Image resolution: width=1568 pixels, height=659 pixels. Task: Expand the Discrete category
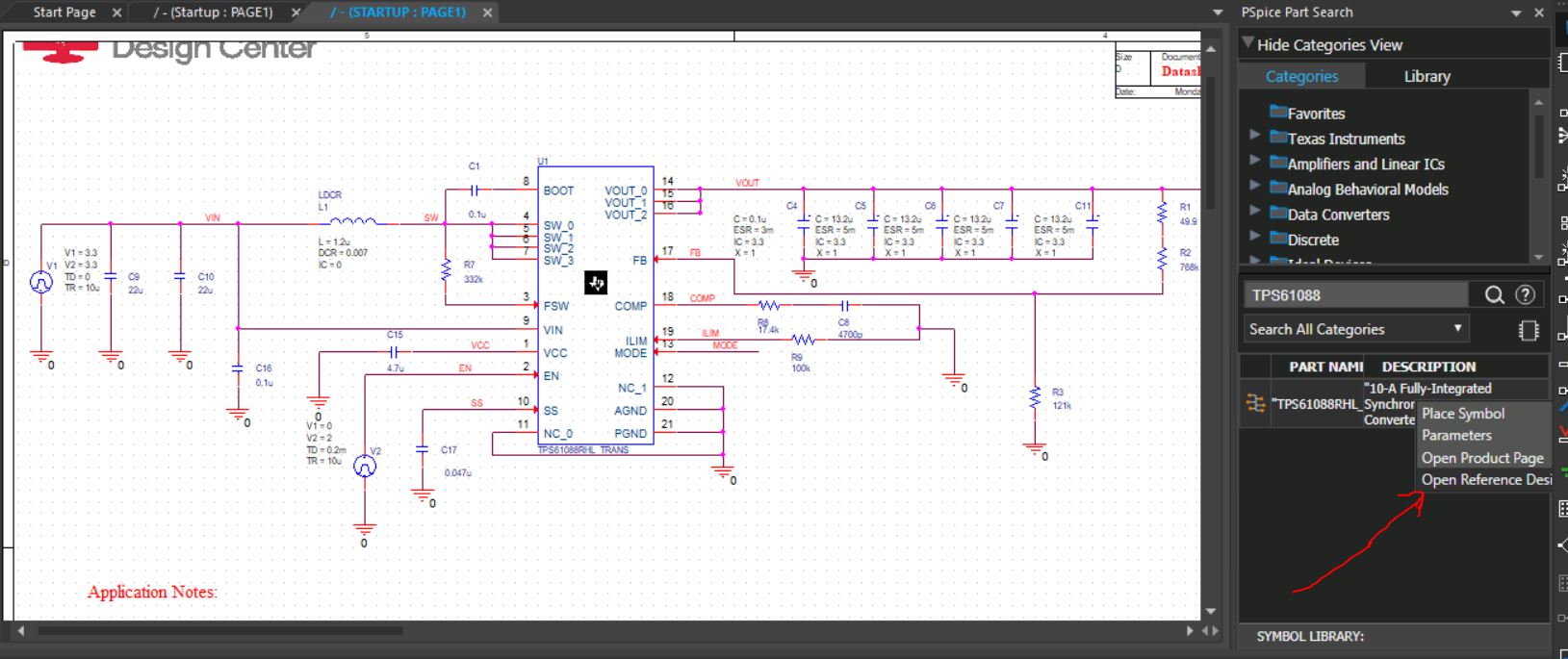click(x=1254, y=236)
